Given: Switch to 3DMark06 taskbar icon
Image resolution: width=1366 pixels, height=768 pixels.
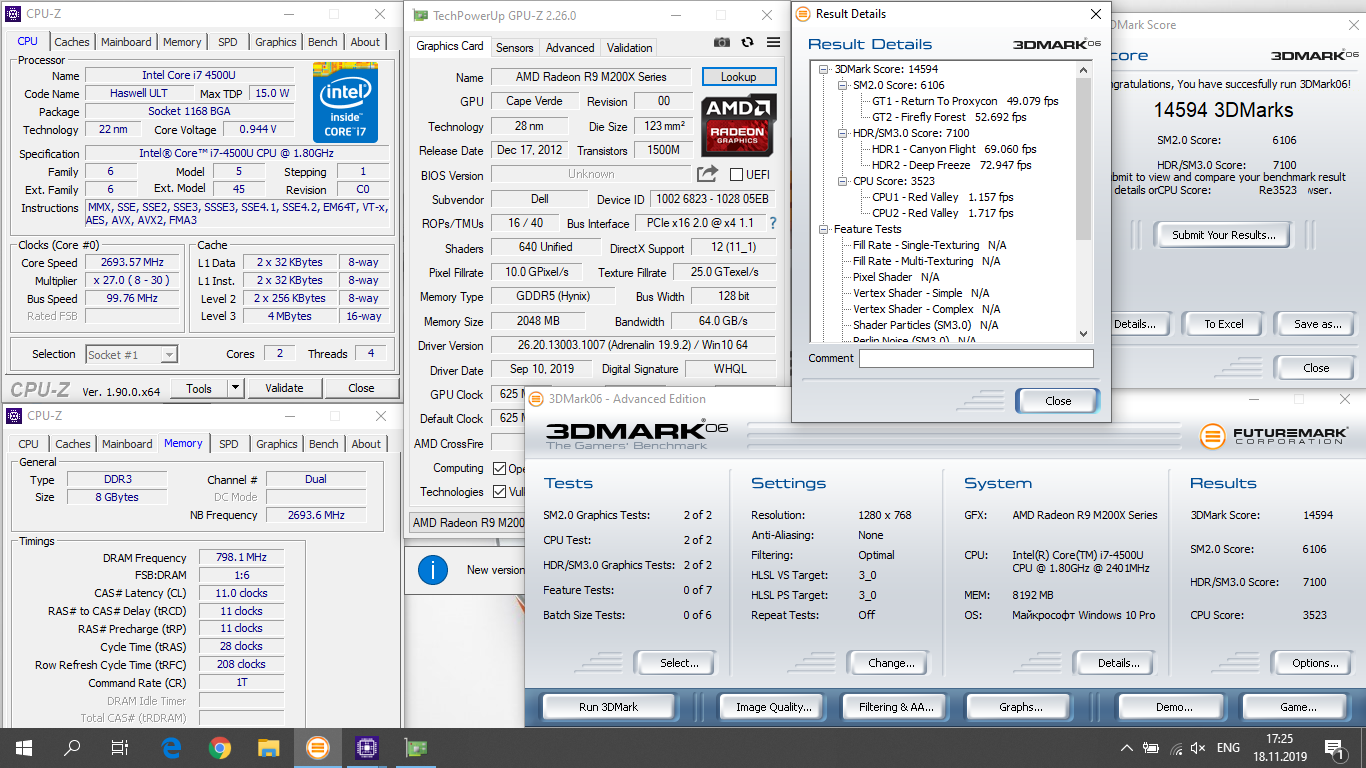Looking at the screenshot, I should tap(317, 747).
